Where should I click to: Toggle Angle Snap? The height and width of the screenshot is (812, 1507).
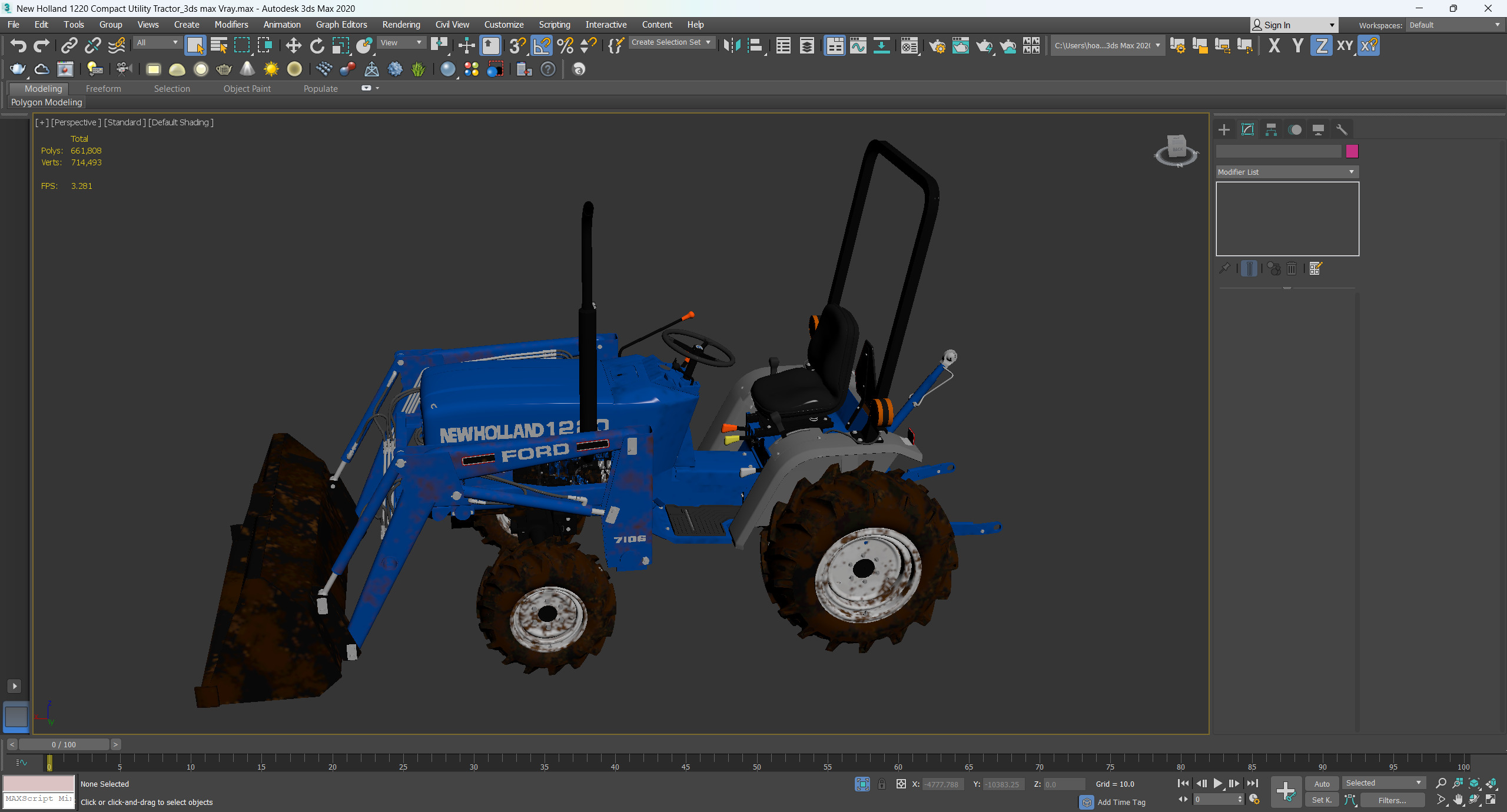[542, 45]
